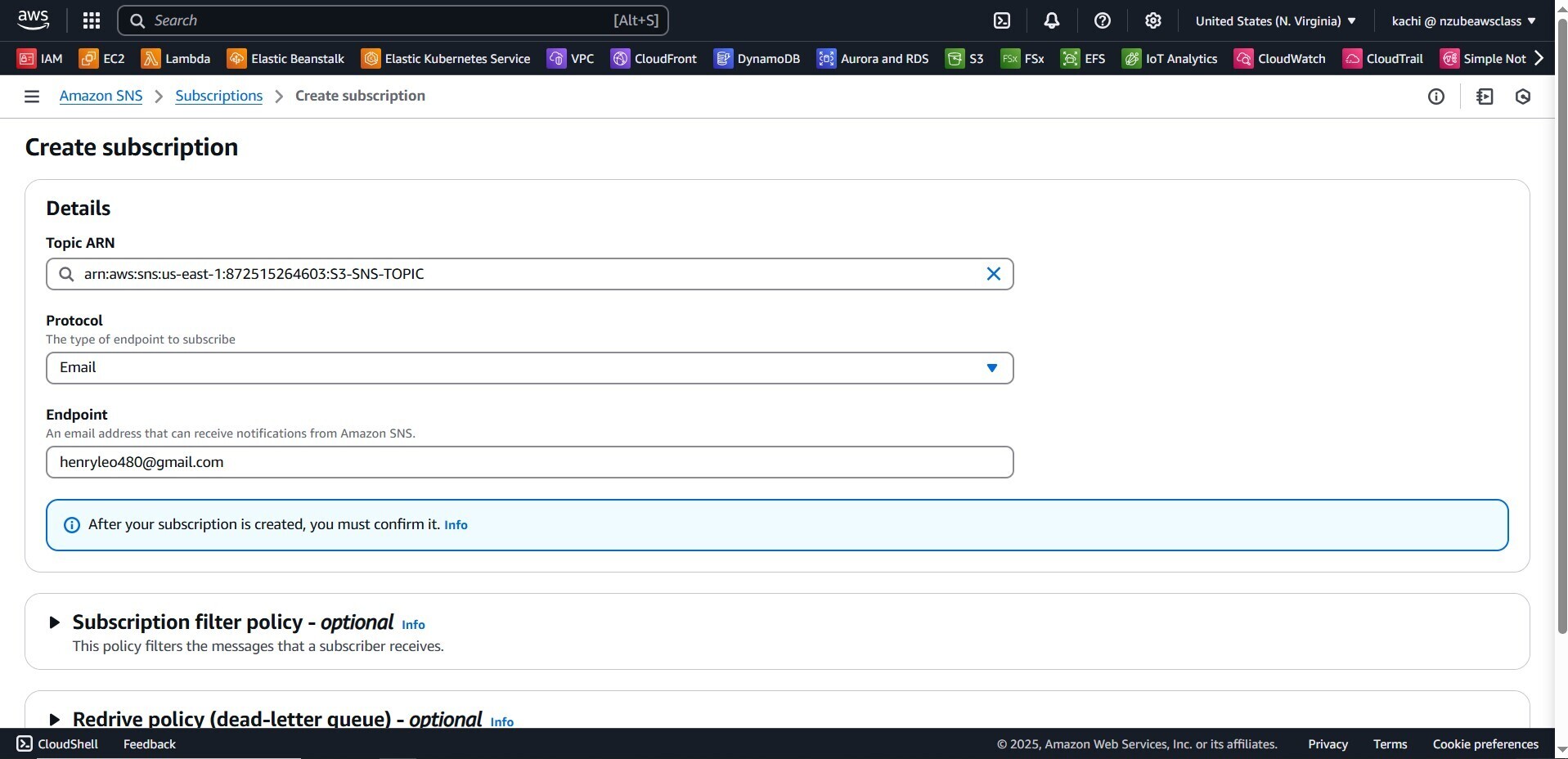Viewport: 1568px width, 759px height.
Task: Click the Topic ARN search field
Action: [530, 274]
